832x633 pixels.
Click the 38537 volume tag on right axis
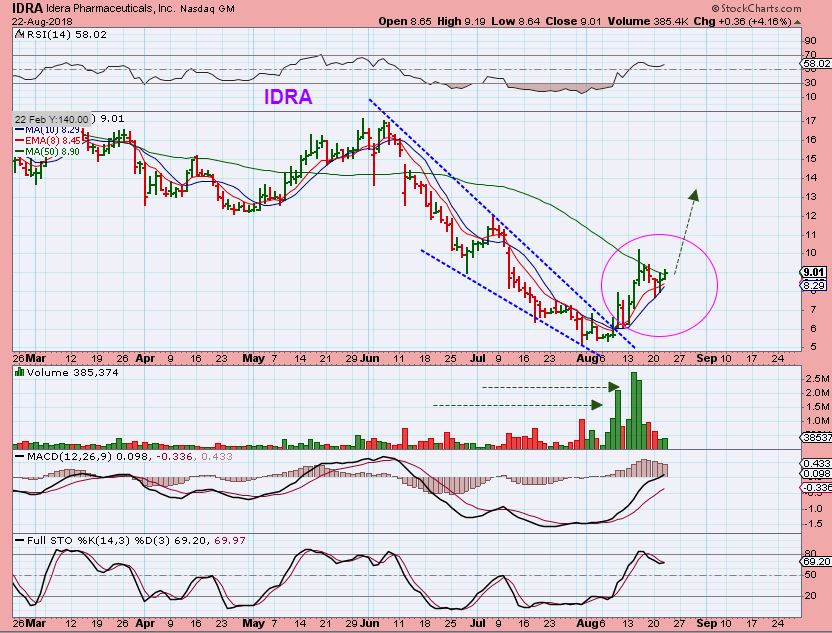click(816, 438)
